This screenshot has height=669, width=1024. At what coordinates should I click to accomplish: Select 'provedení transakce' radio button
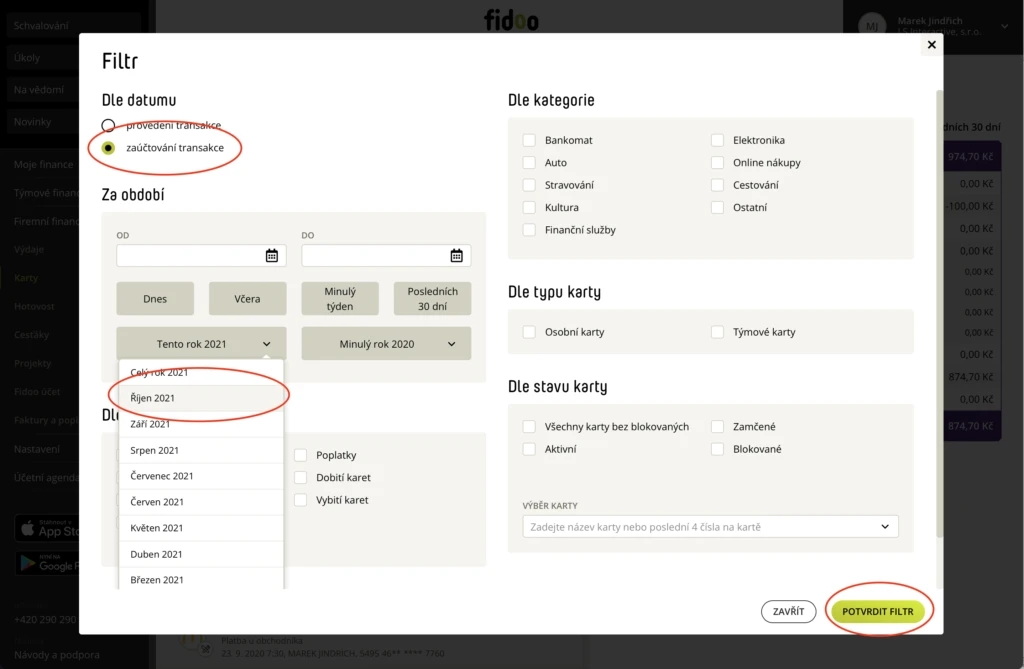coord(108,125)
